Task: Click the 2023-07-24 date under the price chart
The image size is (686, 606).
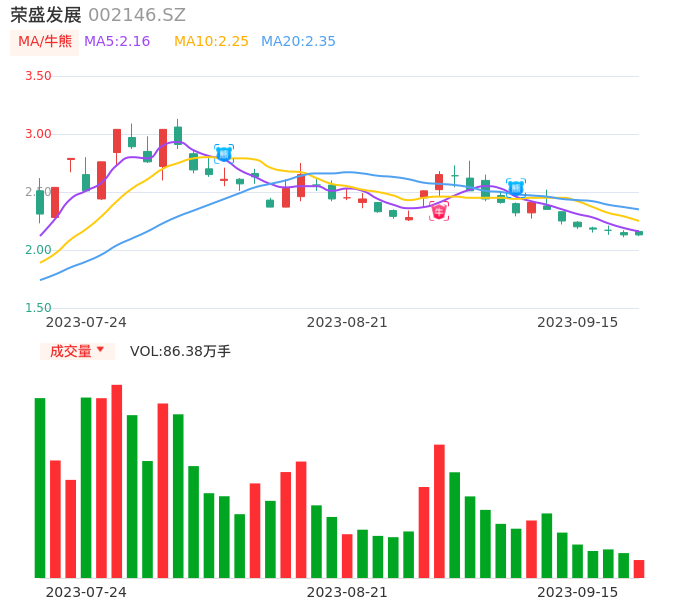Action: pyautogui.click(x=86, y=323)
